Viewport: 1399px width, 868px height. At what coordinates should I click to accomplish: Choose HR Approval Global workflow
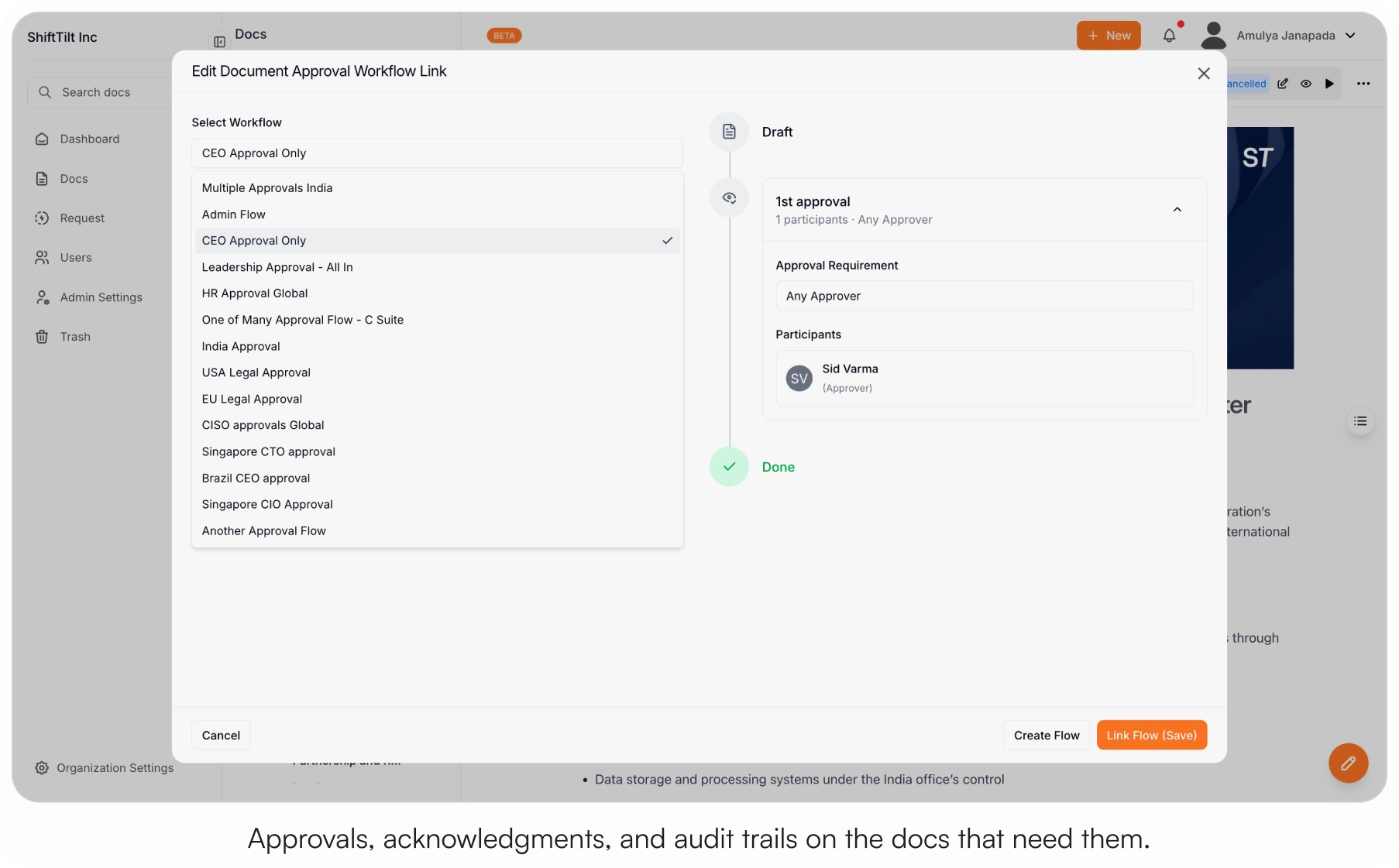(437, 293)
